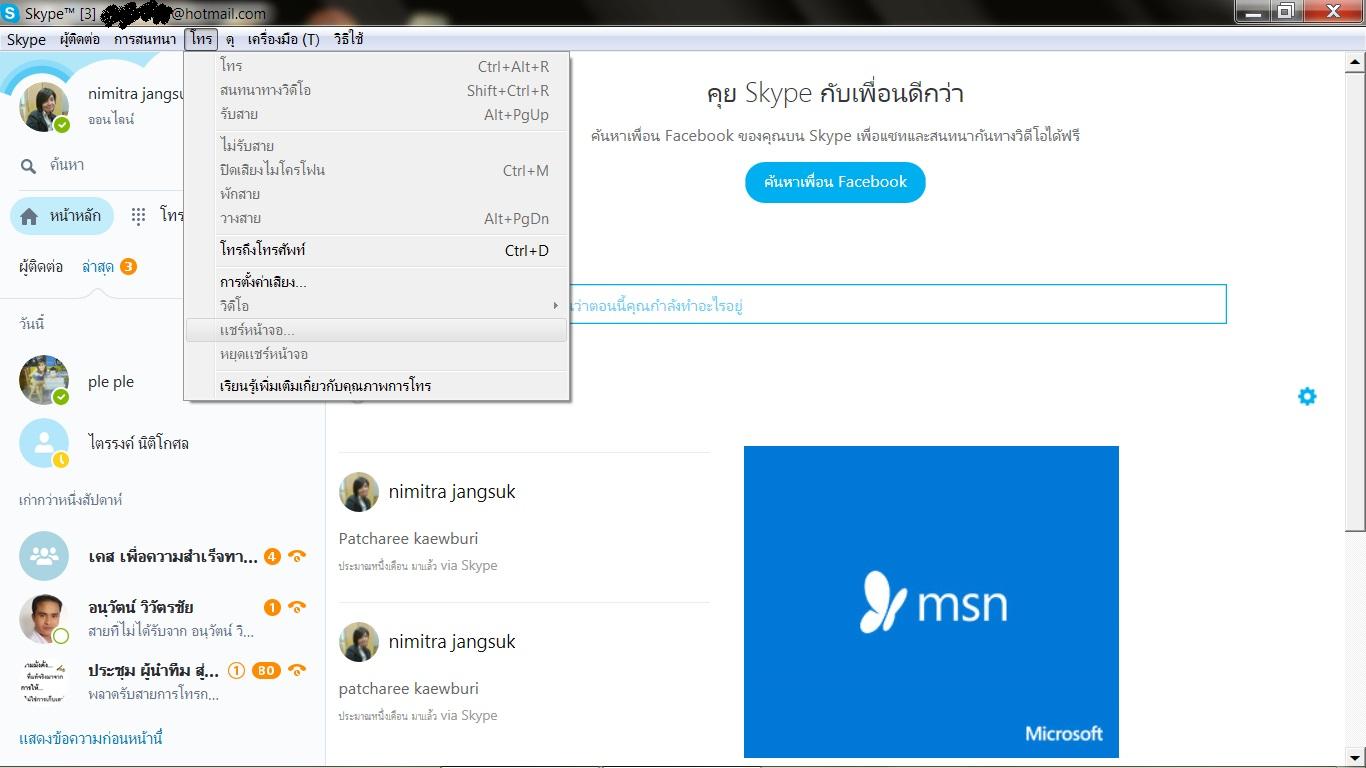The image size is (1366, 768).
Task: Open group chat เคส เพื่อความสำเร็จ
Action: (162, 556)
